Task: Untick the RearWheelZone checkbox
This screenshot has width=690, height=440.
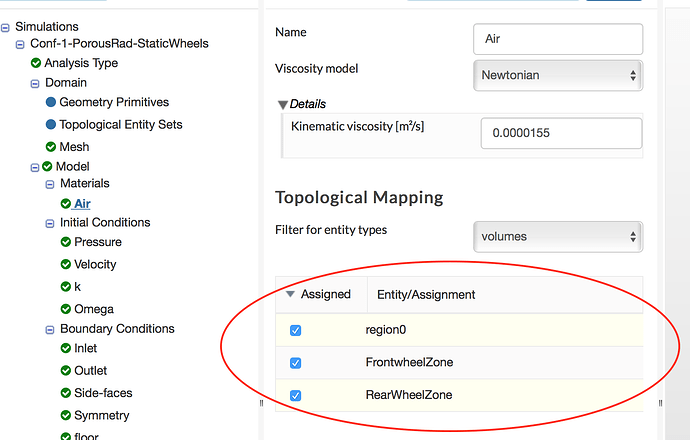Action: 295,396
